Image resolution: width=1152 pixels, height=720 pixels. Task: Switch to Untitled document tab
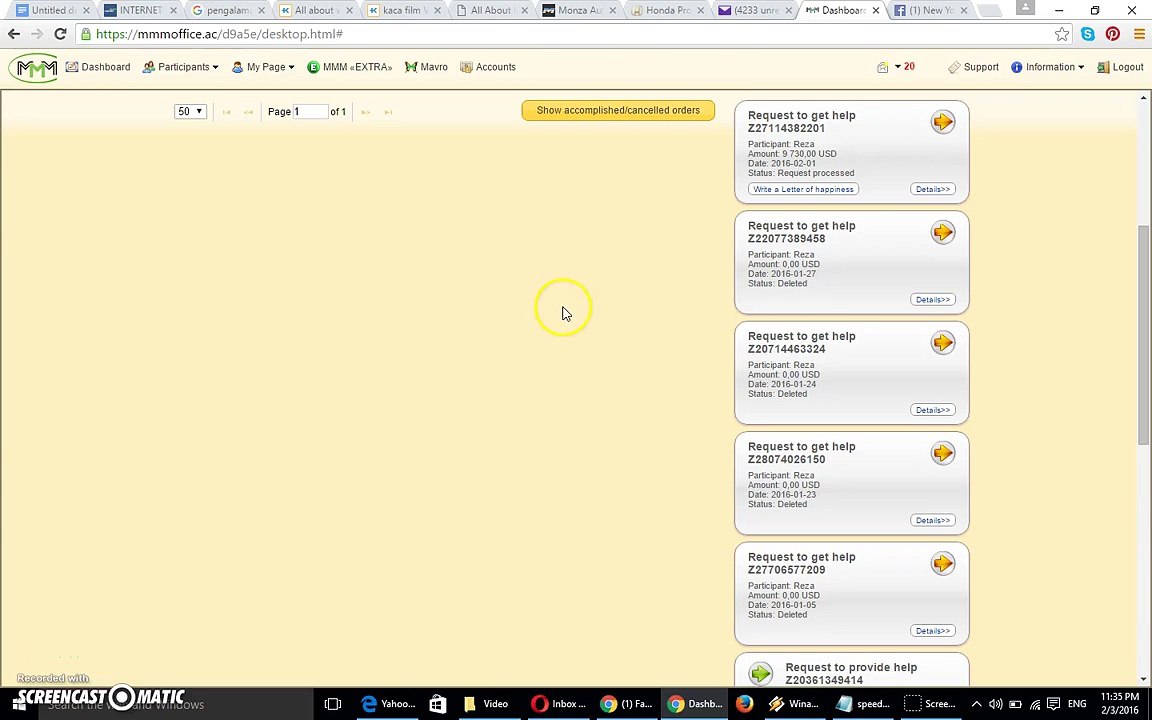(51, 10)
